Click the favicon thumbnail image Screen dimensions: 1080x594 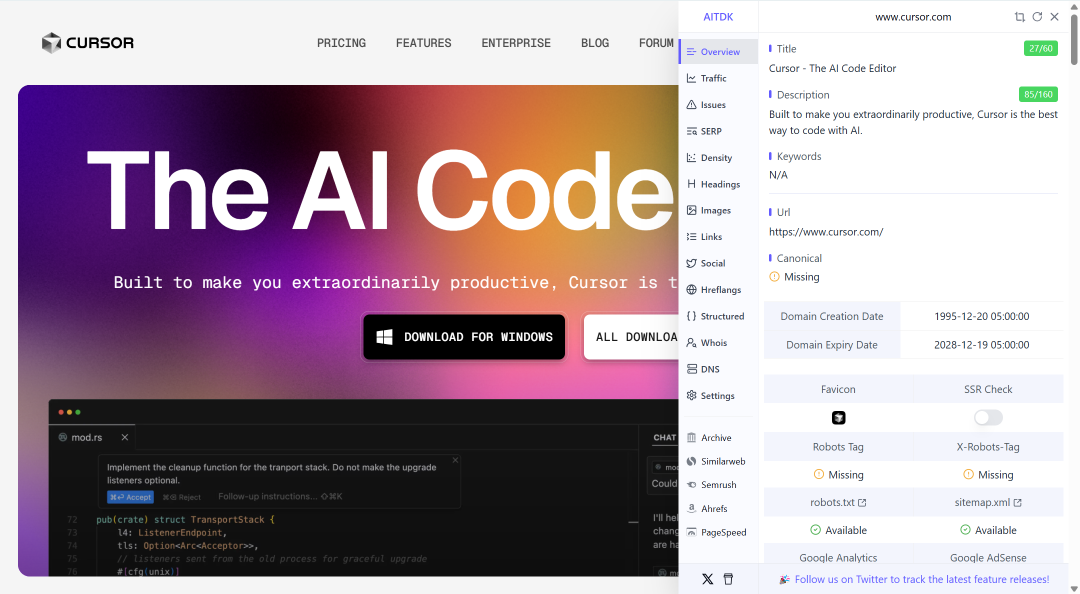838,418
